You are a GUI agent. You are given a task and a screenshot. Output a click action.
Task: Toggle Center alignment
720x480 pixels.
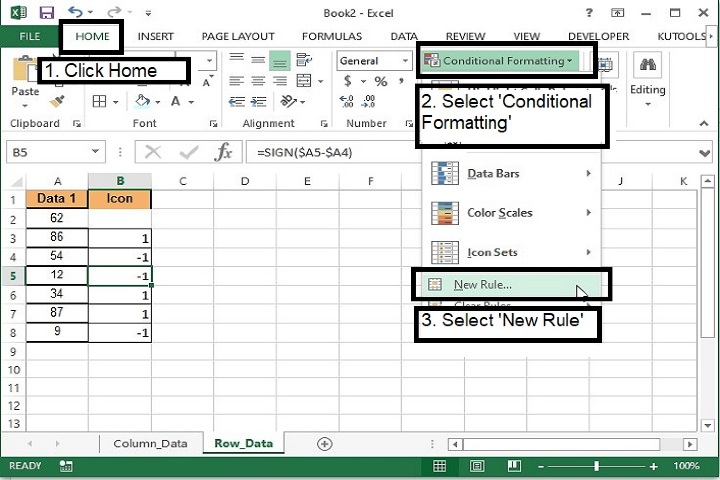tap(259, 81)
